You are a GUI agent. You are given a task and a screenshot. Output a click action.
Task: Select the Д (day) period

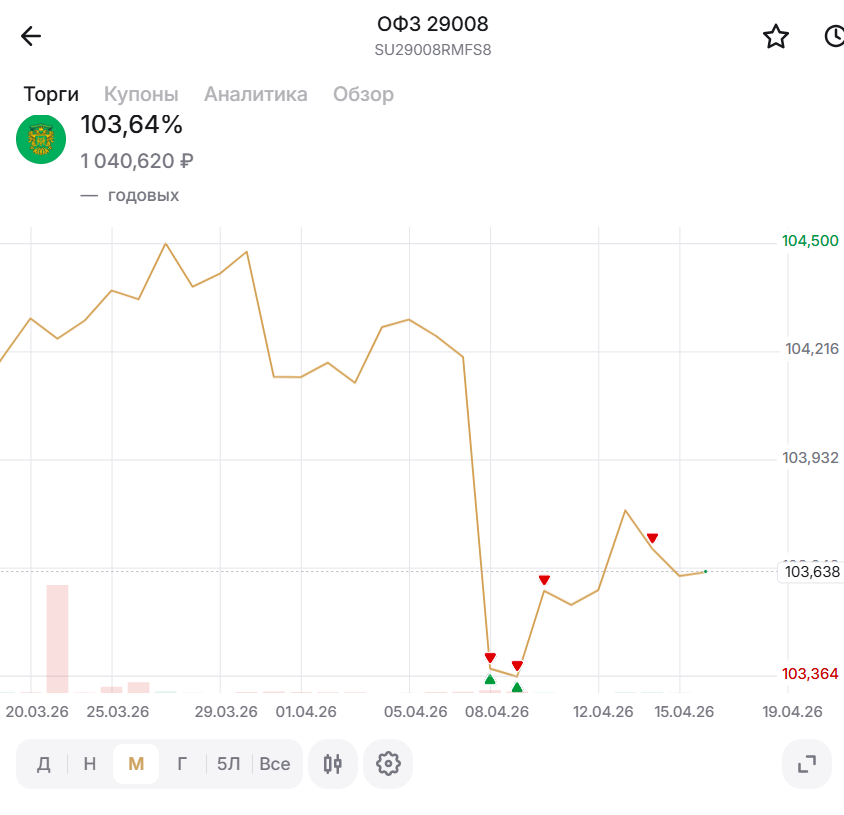(44, 764)
